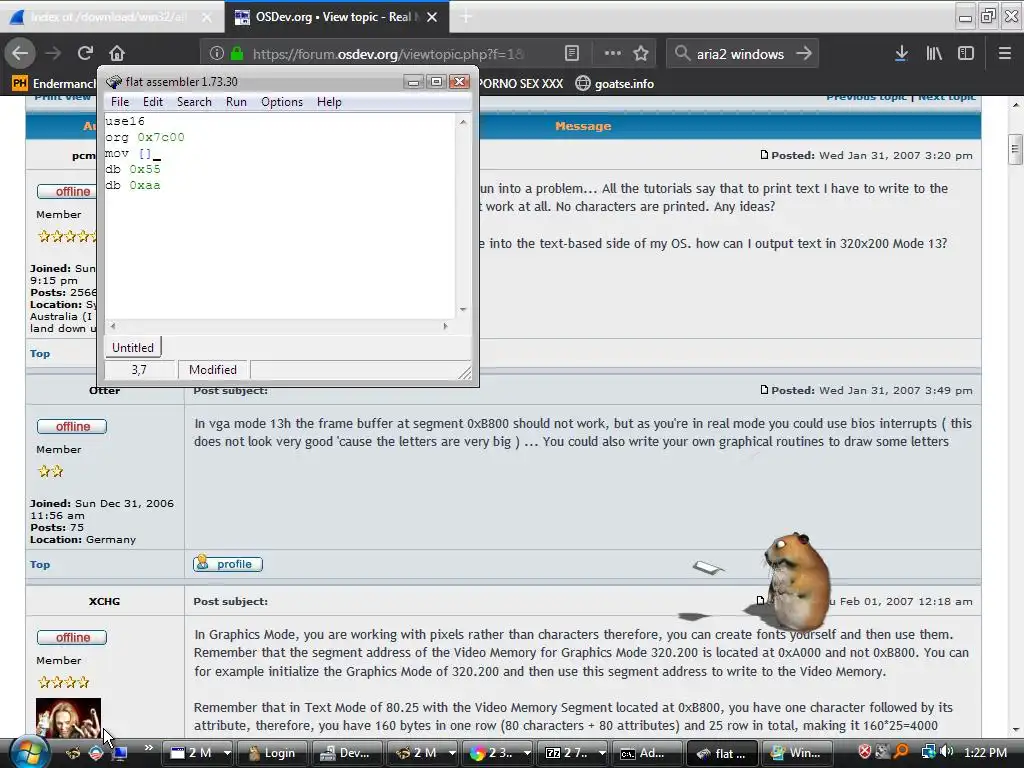Screen dimensions: 1024x768
Task: Toggle the Firefox sidebar
Action: click(x=966, y=54)
